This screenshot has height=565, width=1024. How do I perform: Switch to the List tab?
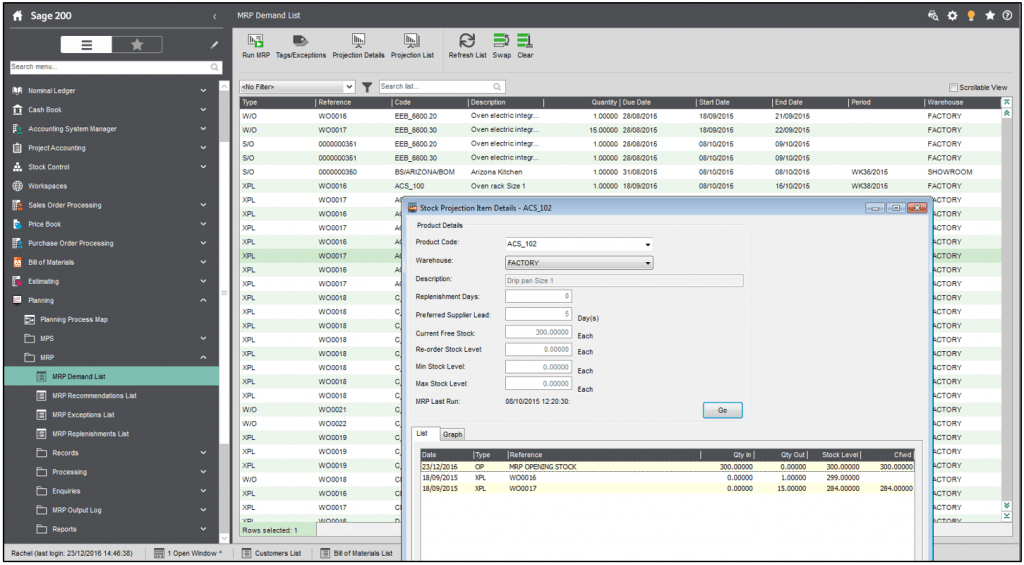coord(422,434)
